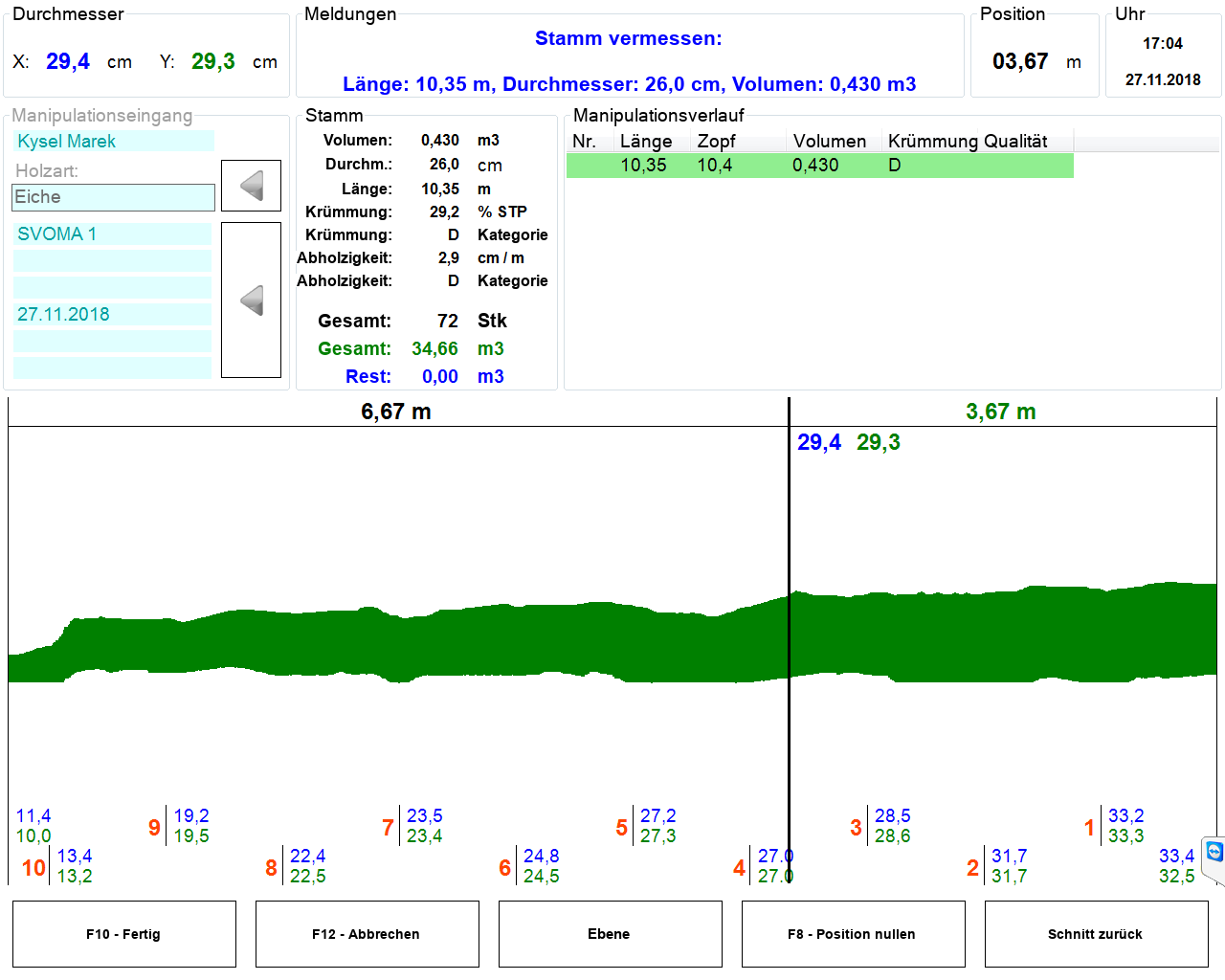Click the back arrow beside the SVOMA 1 list
This screenshot has height=980, width=1225.
coord(251,301)
